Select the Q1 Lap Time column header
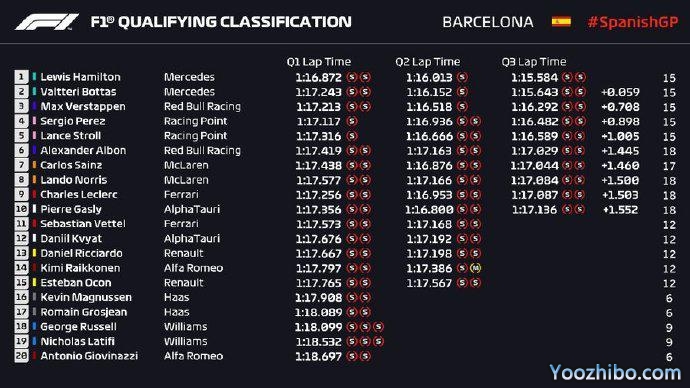Image resolution: width=690 pixels, height=388 pixels. click(319, 62)
